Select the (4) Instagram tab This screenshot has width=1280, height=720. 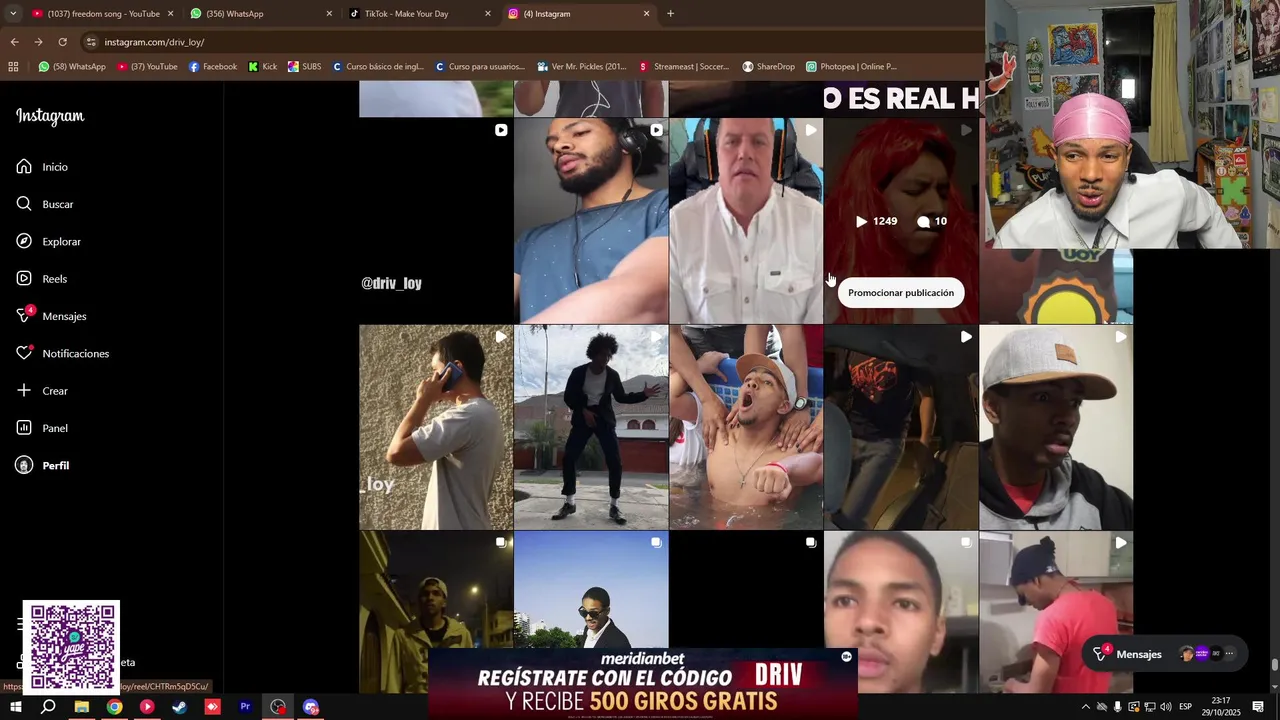579,14
